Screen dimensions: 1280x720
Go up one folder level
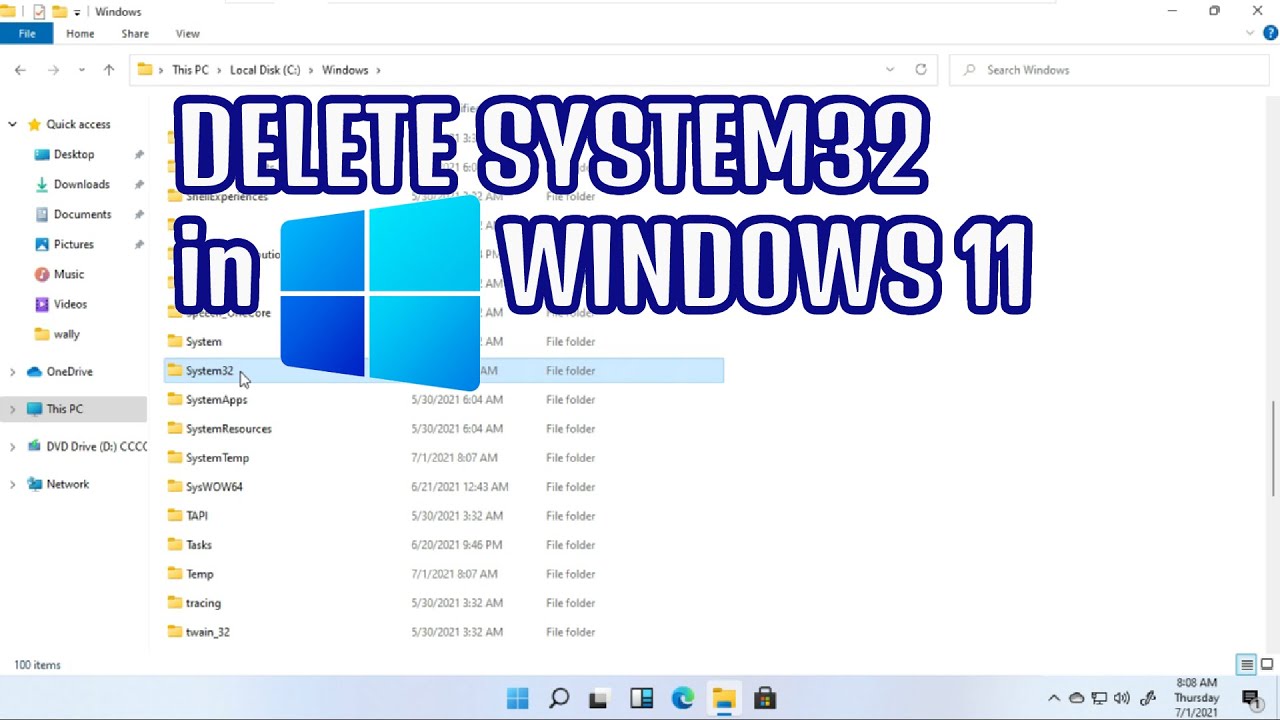[x=109, y=70]
